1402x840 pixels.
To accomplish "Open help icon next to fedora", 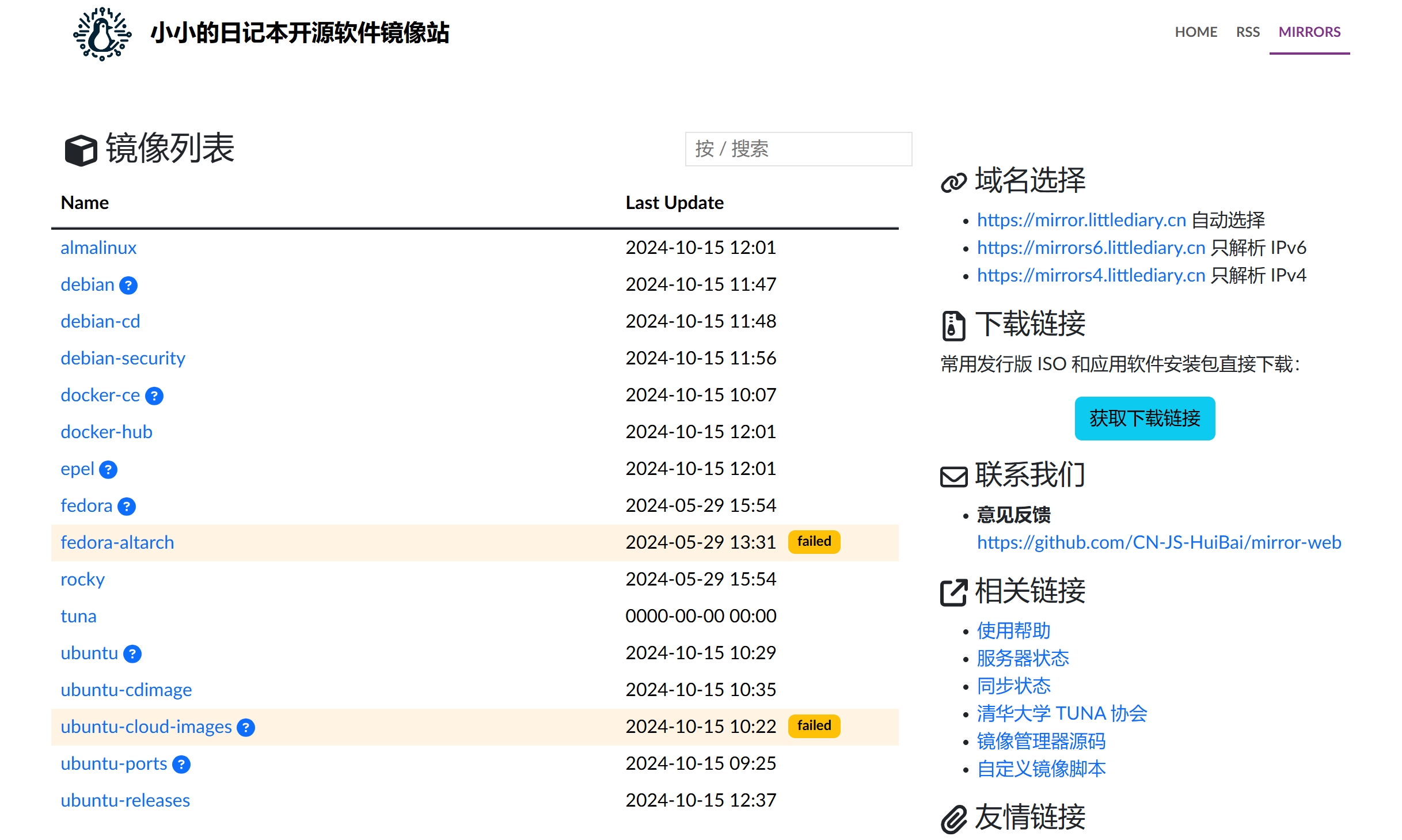I will coord(127,506).
